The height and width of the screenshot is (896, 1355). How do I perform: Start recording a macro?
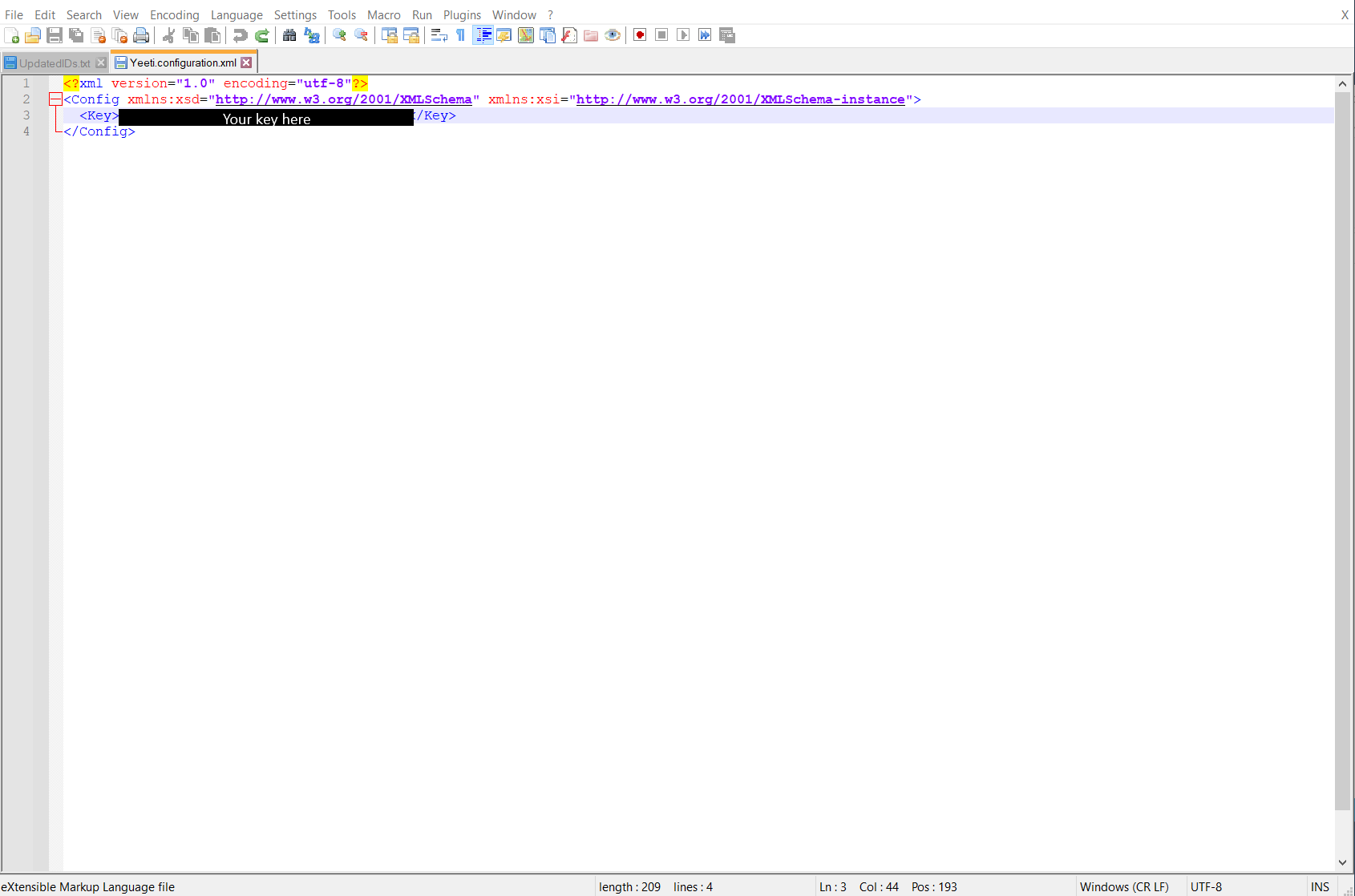pyautogui.click(x=640, y=35)
